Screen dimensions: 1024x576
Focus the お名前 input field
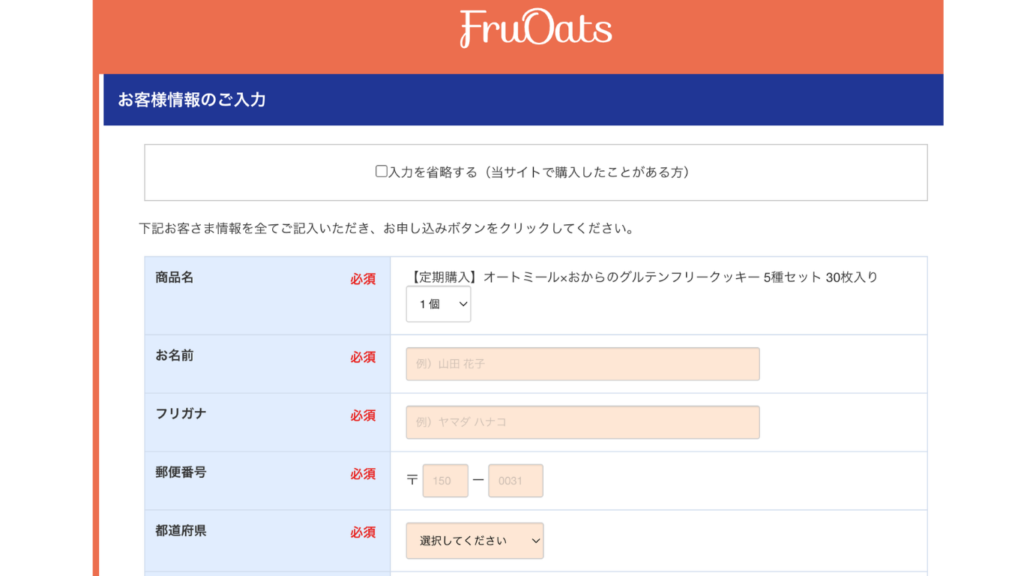tap(582, 364)
